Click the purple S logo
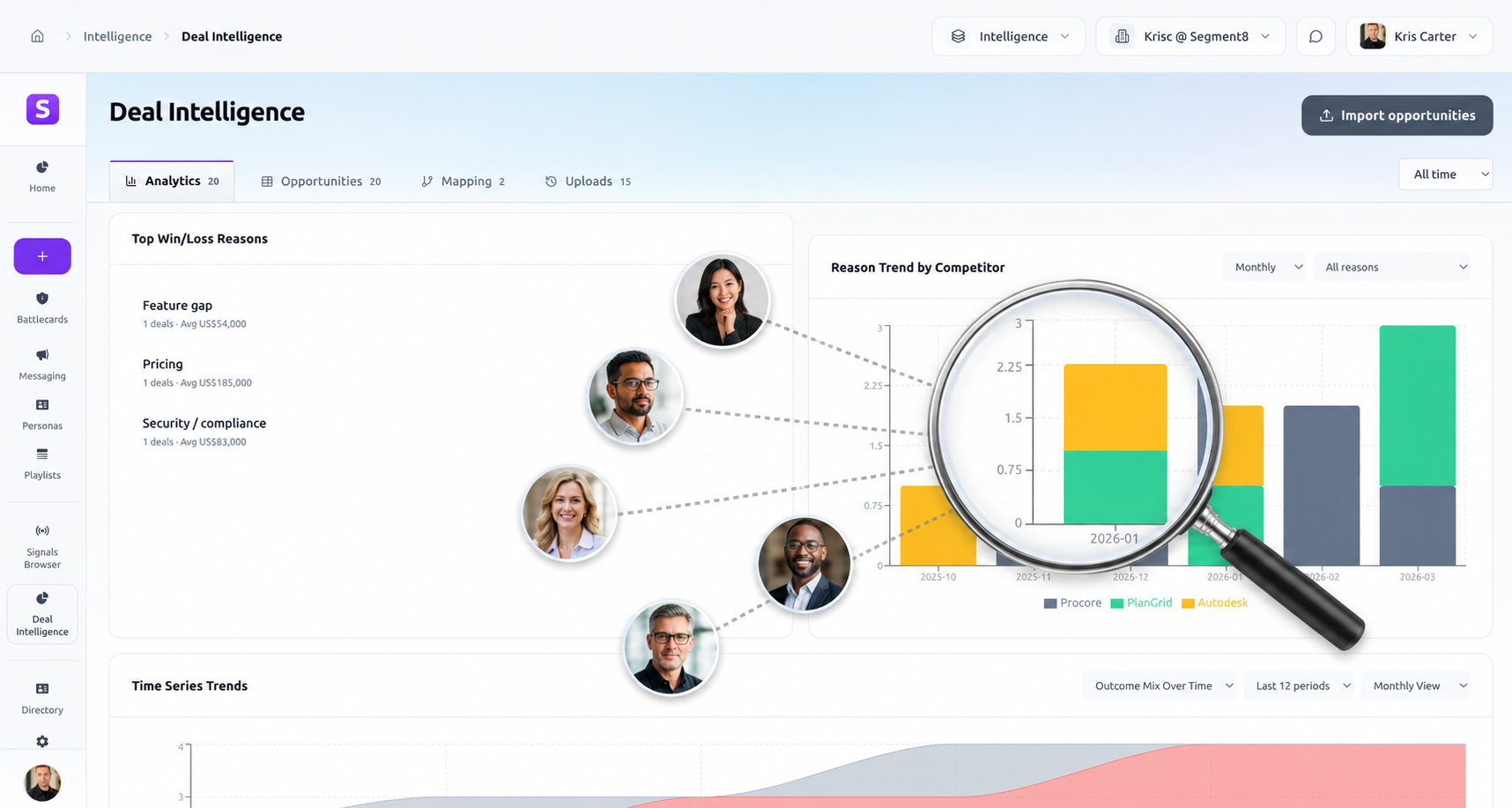1512x808 pixels. point(42,109)
